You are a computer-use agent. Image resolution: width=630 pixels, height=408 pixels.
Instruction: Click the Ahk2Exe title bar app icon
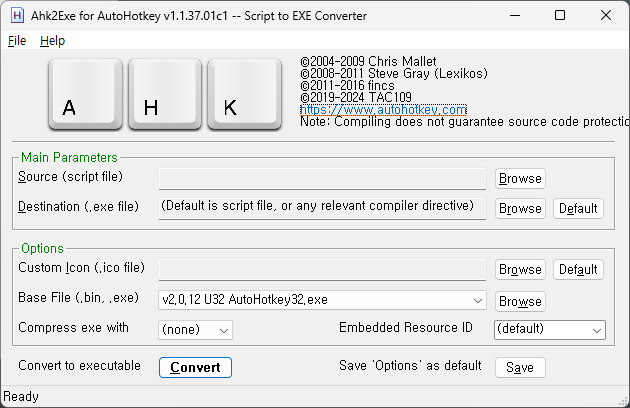[18, 15]
